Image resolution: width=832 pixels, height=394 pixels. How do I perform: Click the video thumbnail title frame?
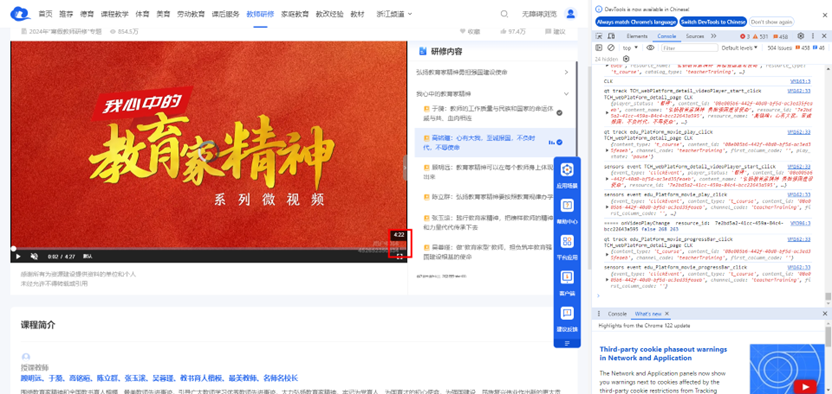pyautogui.click(x=209, y=144)
